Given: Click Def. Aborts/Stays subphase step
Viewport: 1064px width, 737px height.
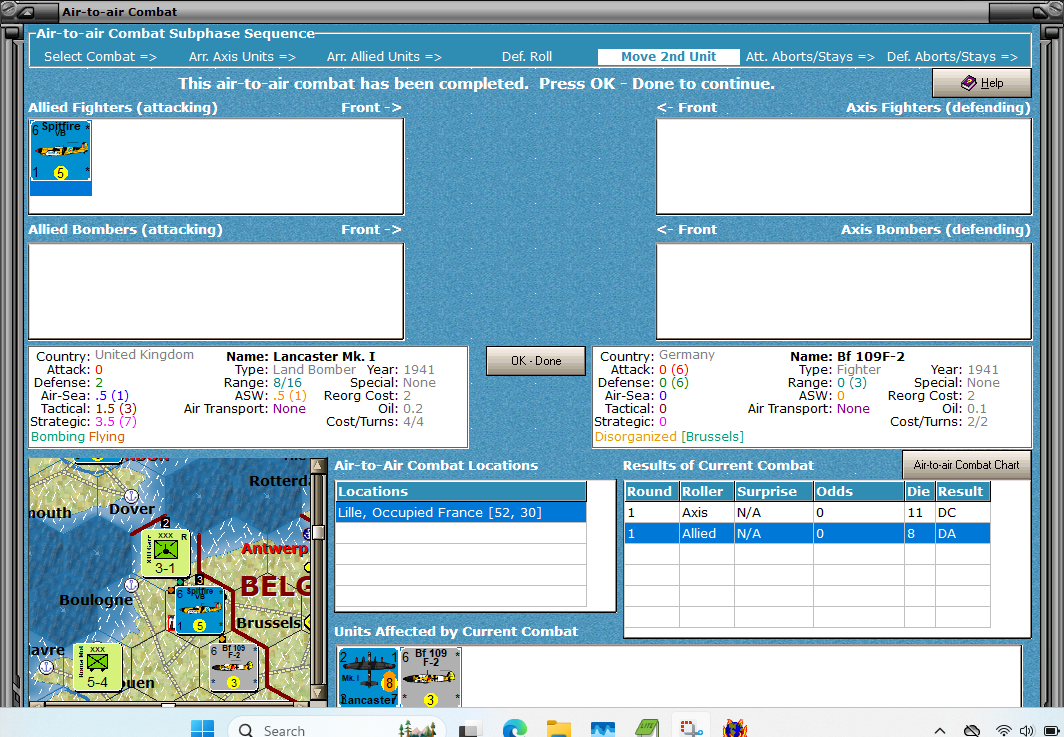Looking at the screenshot, I should pyautogui.click(x=952, y=57).
